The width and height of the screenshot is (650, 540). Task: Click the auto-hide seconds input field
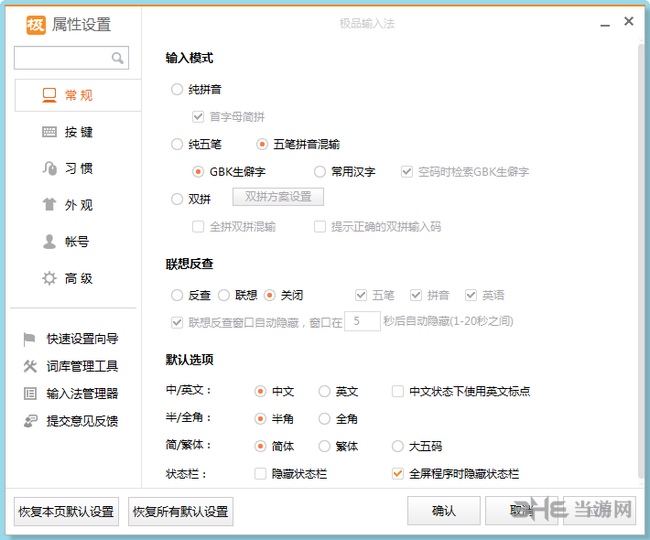[362, 321]
